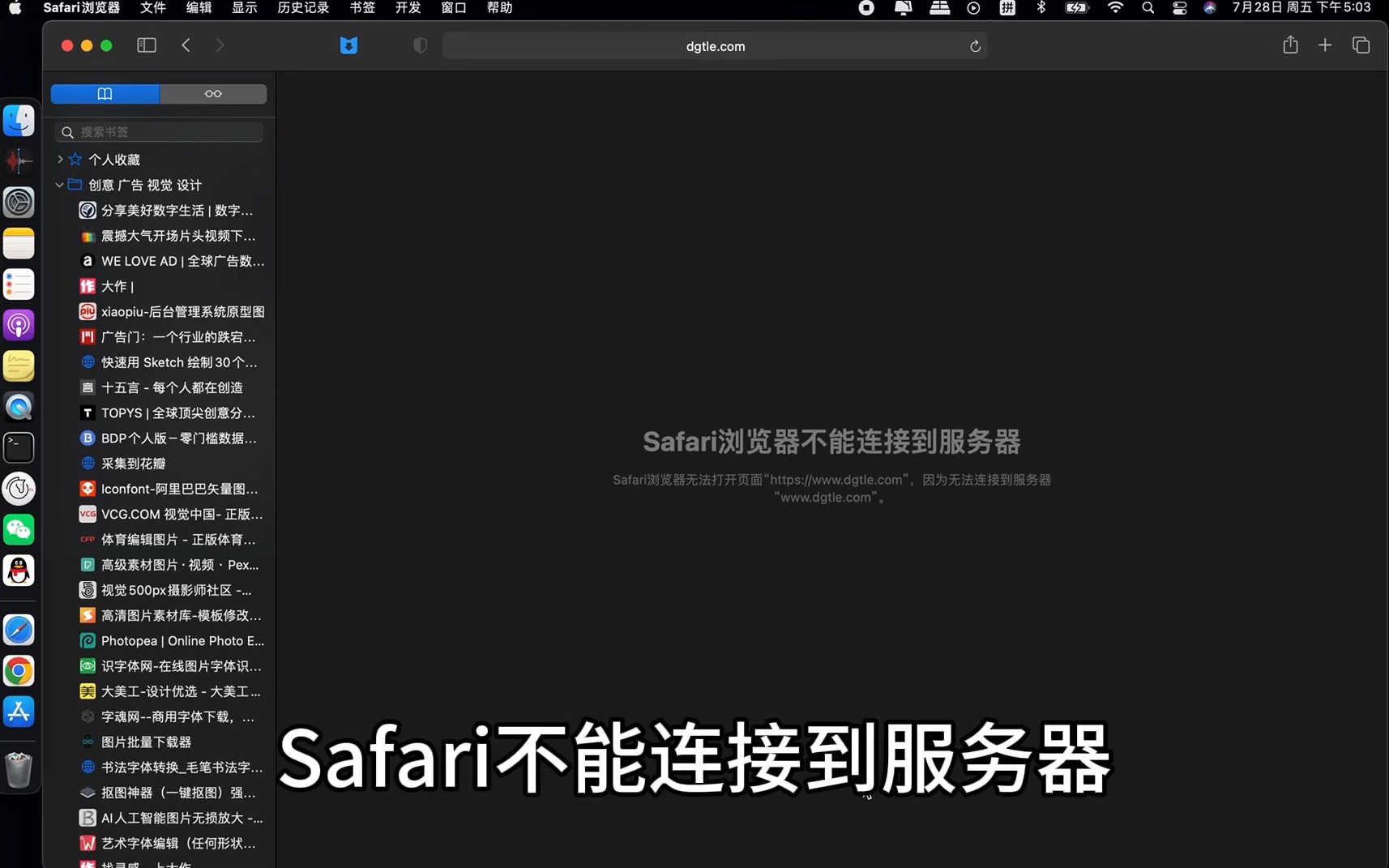1389x868 pixels.
Task: Switch to the Reading List tab
Action: click(x=213, y=94)
